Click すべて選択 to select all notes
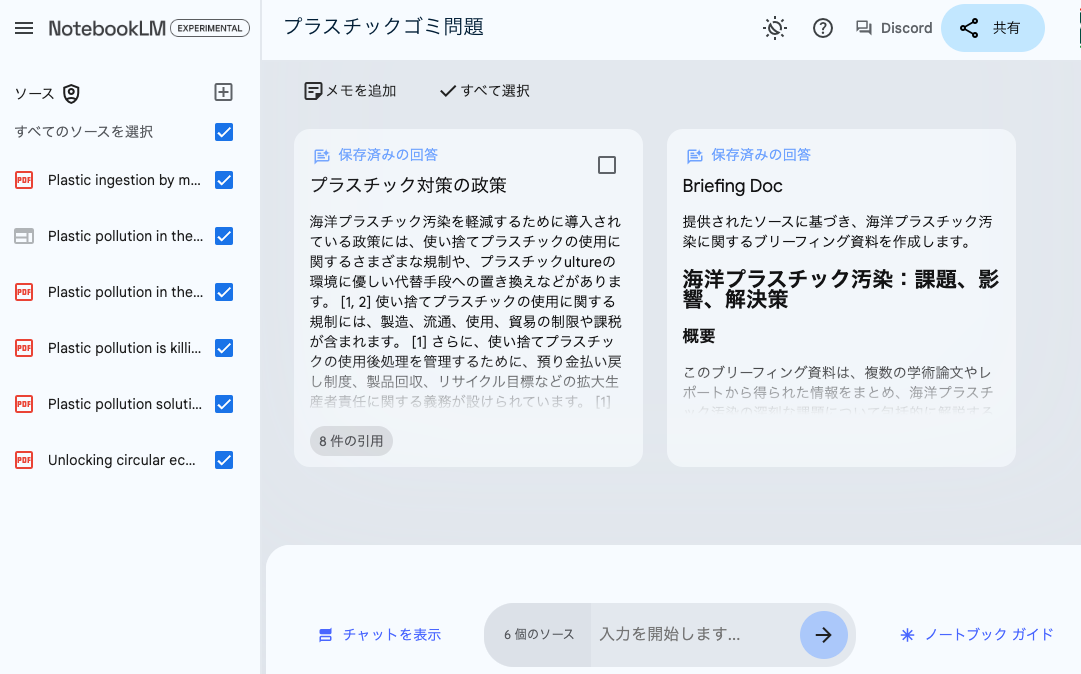The width and height of the screenshot is (1081, 674). 485,91
